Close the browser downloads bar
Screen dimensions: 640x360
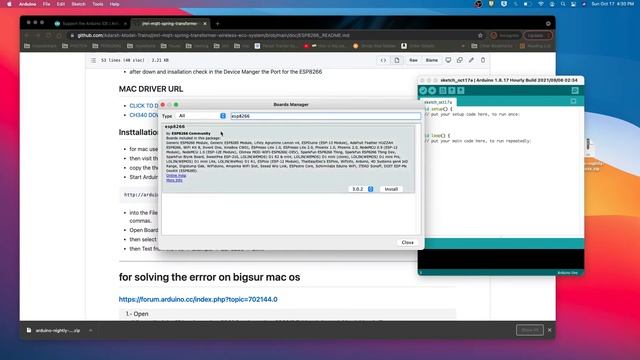pos(549,330)
